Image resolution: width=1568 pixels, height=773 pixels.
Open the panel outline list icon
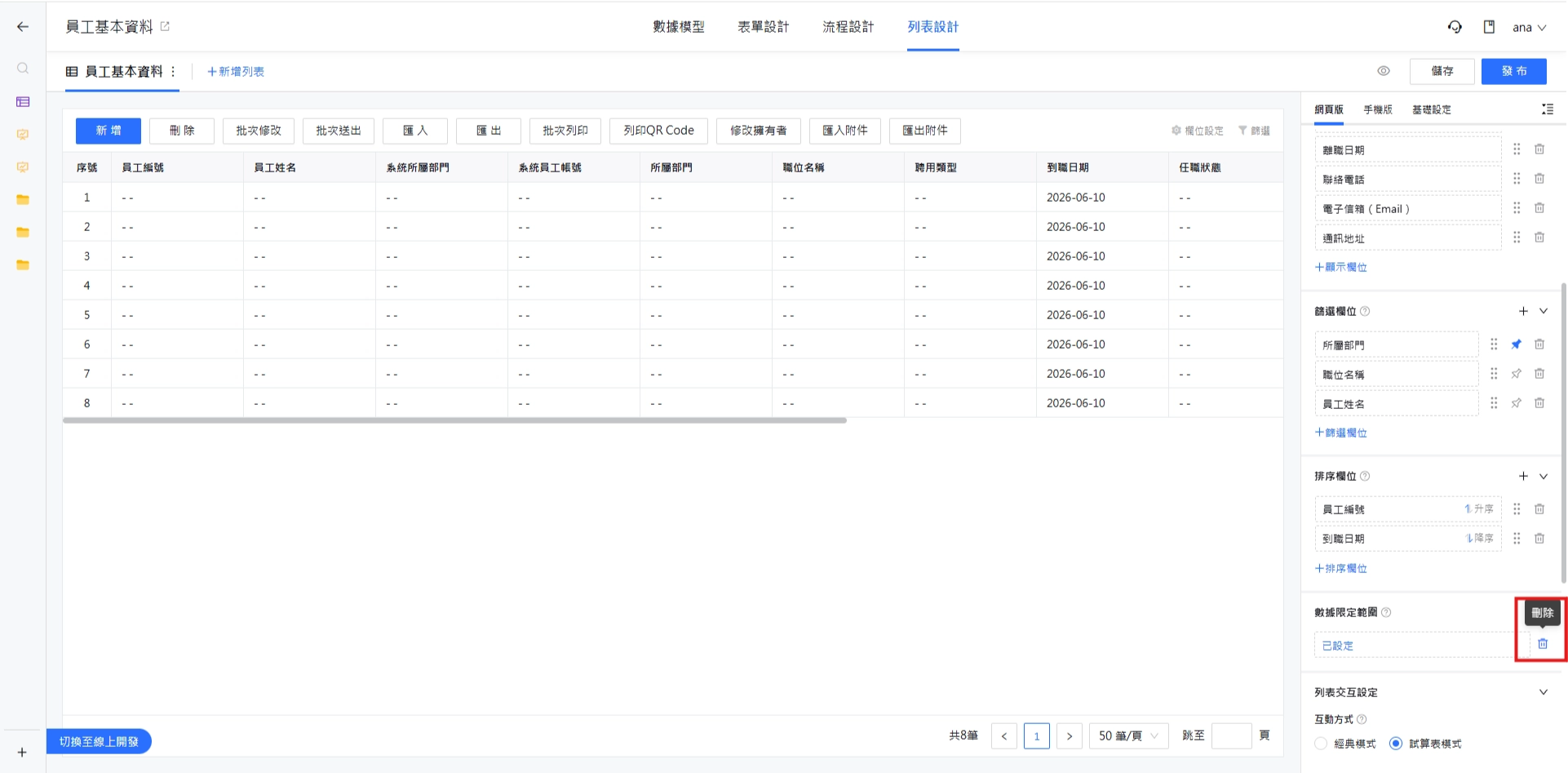click(x=1548, y=109)
